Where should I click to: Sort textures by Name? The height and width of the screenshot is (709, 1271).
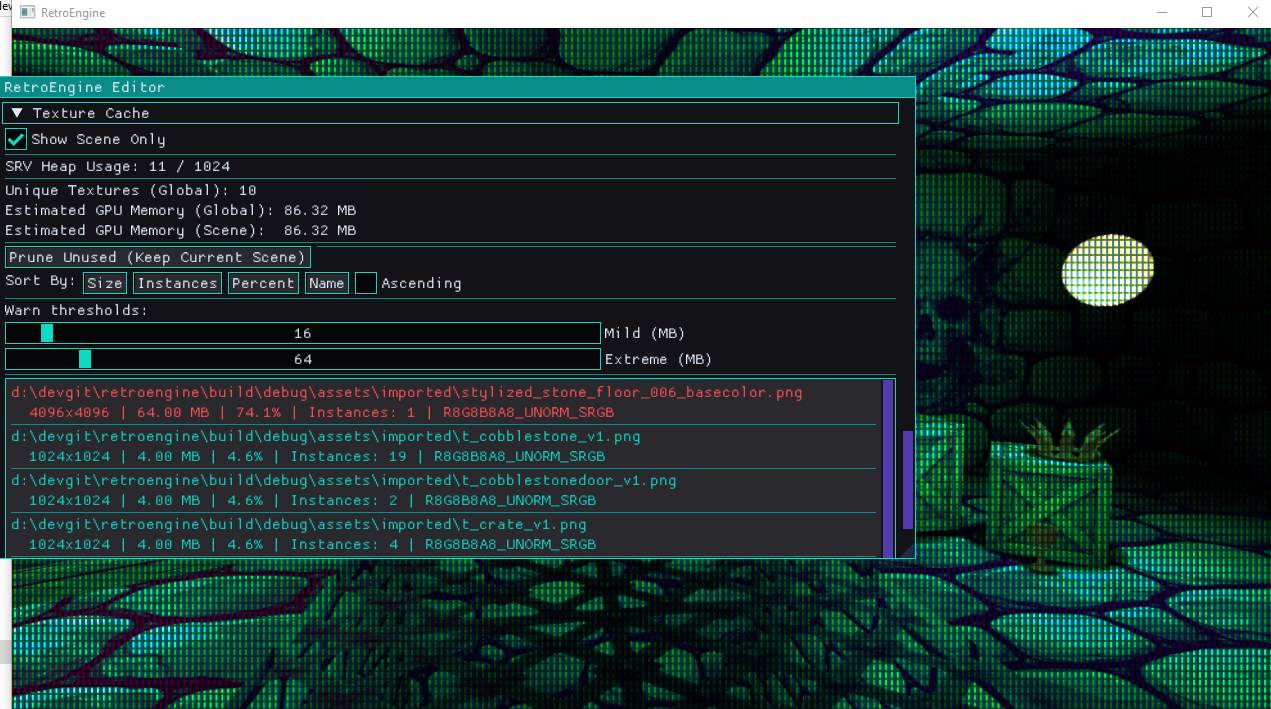coord(326,283)
